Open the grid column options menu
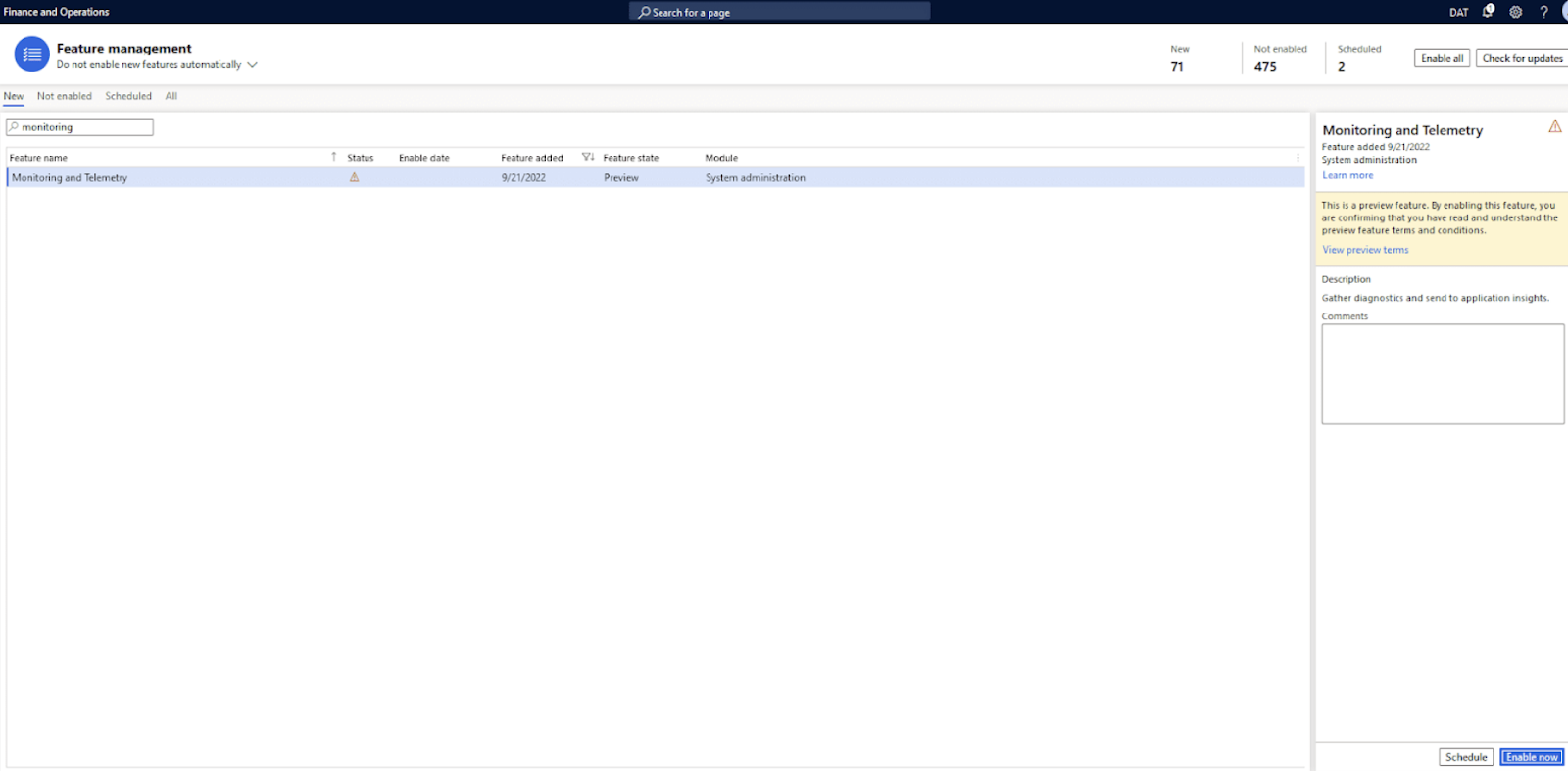Viewport: 1568px width, 771px height. (1298, 158)
